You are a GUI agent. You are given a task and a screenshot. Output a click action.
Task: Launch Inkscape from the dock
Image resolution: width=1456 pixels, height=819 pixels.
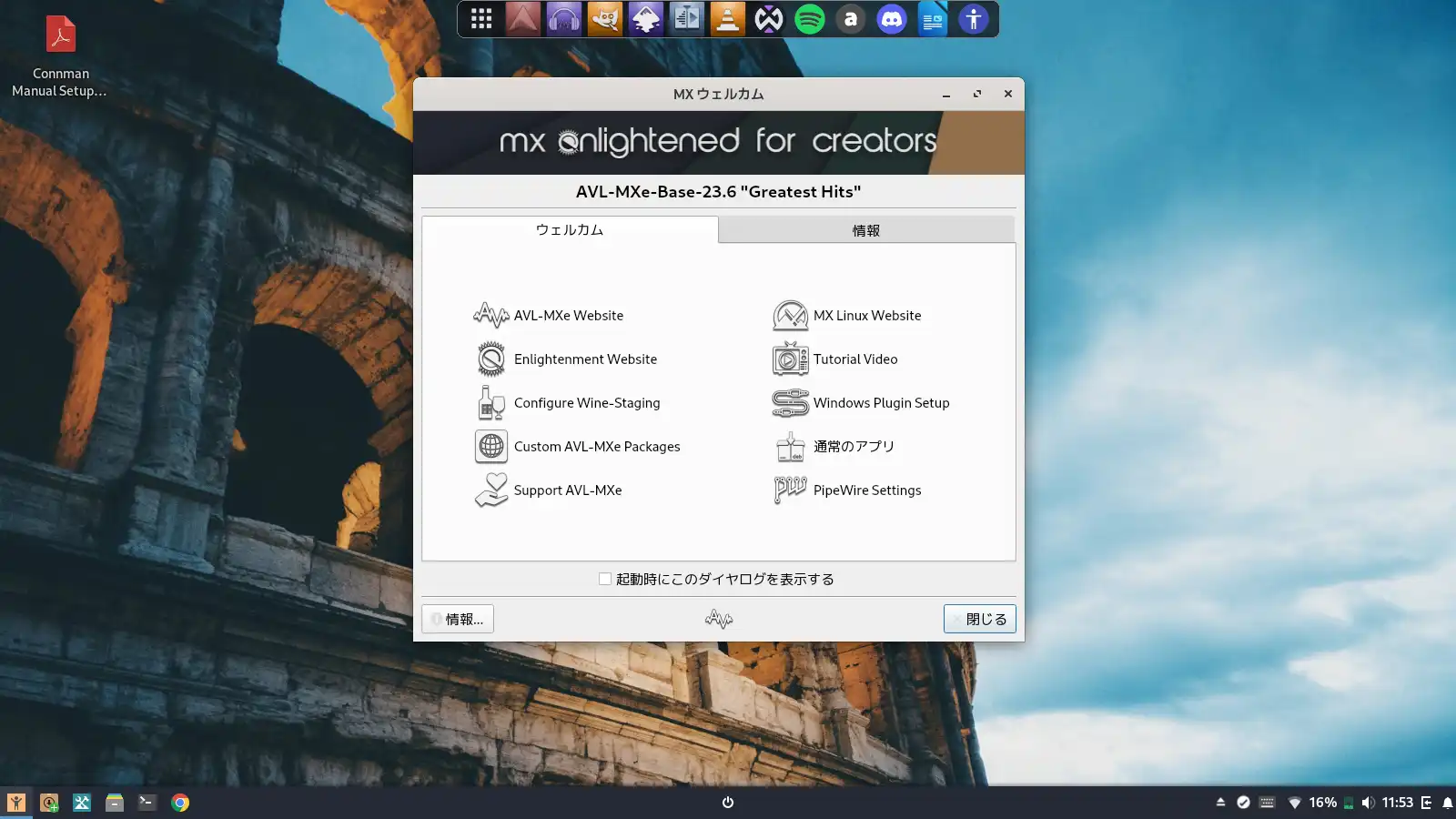click(645, 19)
